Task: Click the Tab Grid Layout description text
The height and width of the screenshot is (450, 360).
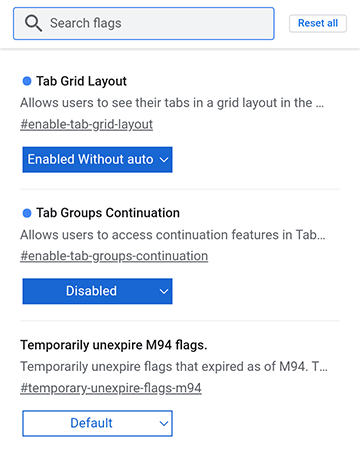Action: [172, 103]
